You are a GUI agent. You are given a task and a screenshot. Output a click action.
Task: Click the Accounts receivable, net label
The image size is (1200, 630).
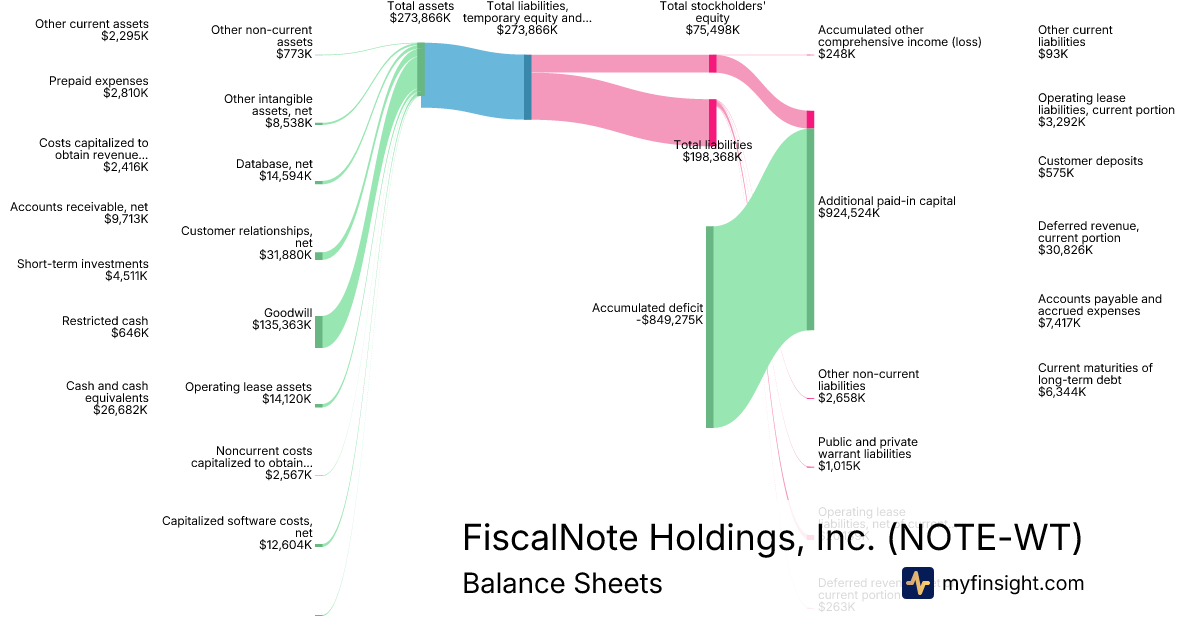(79, 213)
